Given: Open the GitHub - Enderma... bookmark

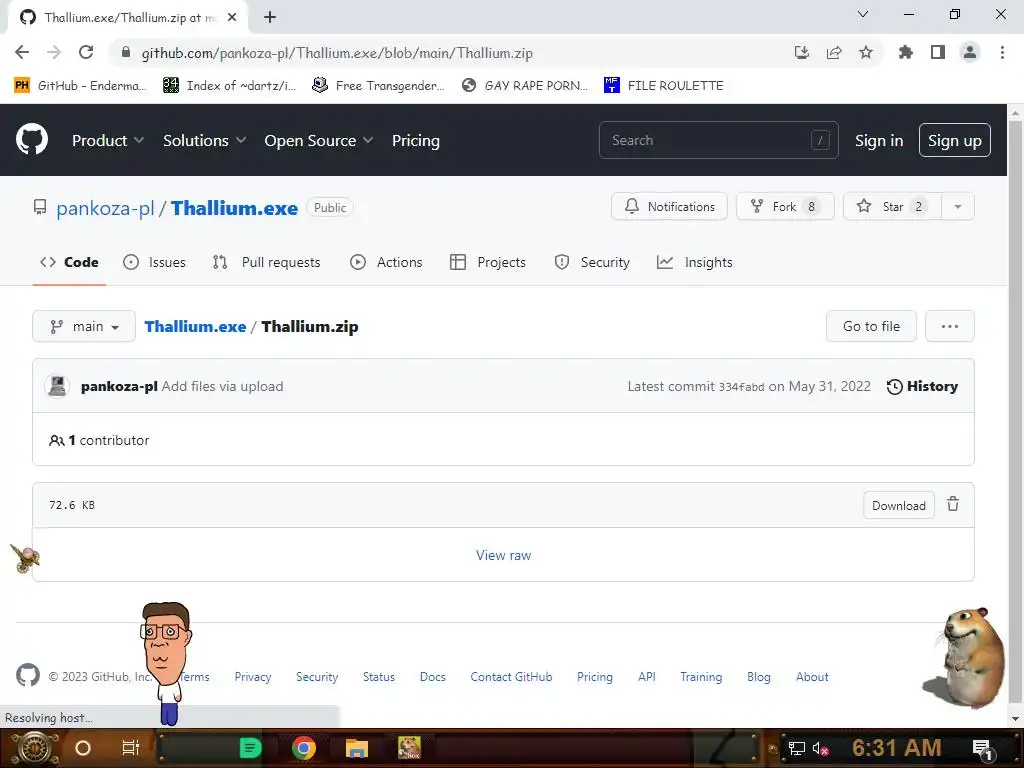Looking at the screenshot, I should point(80,86).
